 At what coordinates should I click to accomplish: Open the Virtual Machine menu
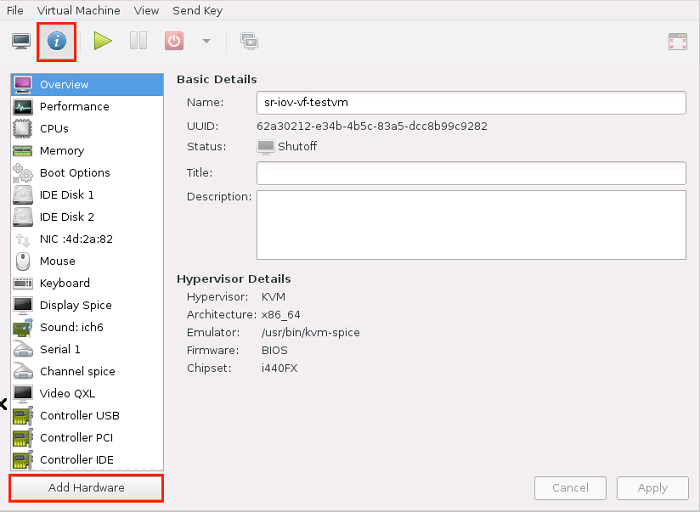pyautogui.click(x=79, y=10)
